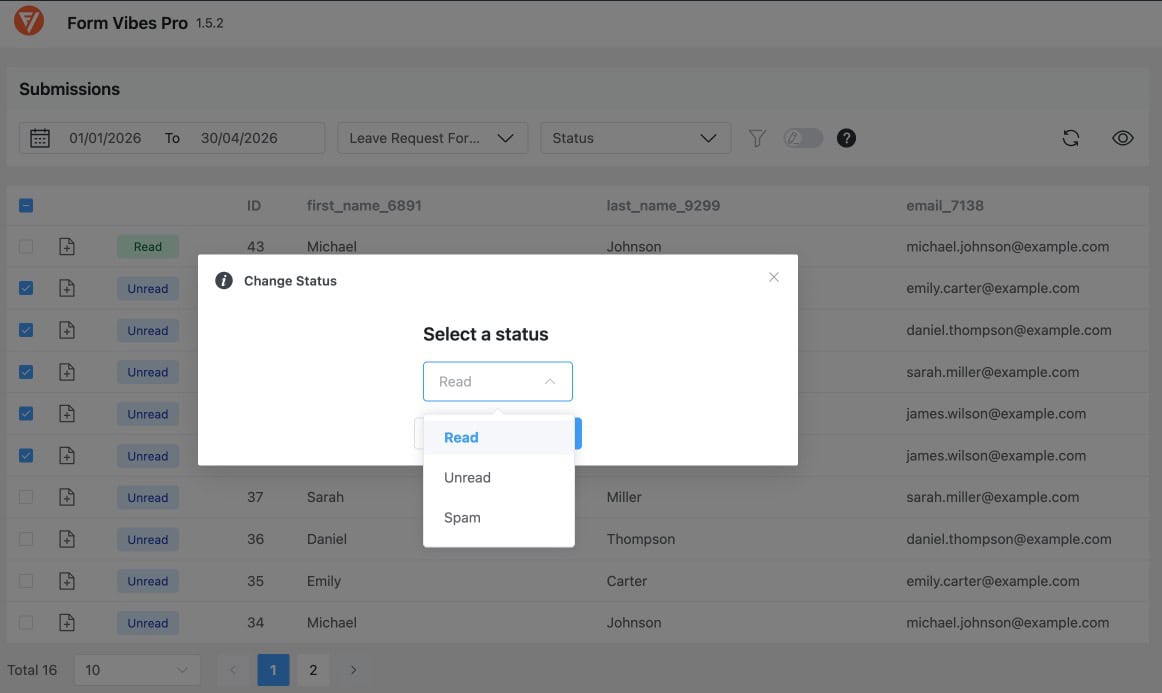Image resolution: width=1162 pixels, height=693 pixels.
Task: Uncheck the emily.carter@example.com checked row
Action: click(x=26, y=288)
